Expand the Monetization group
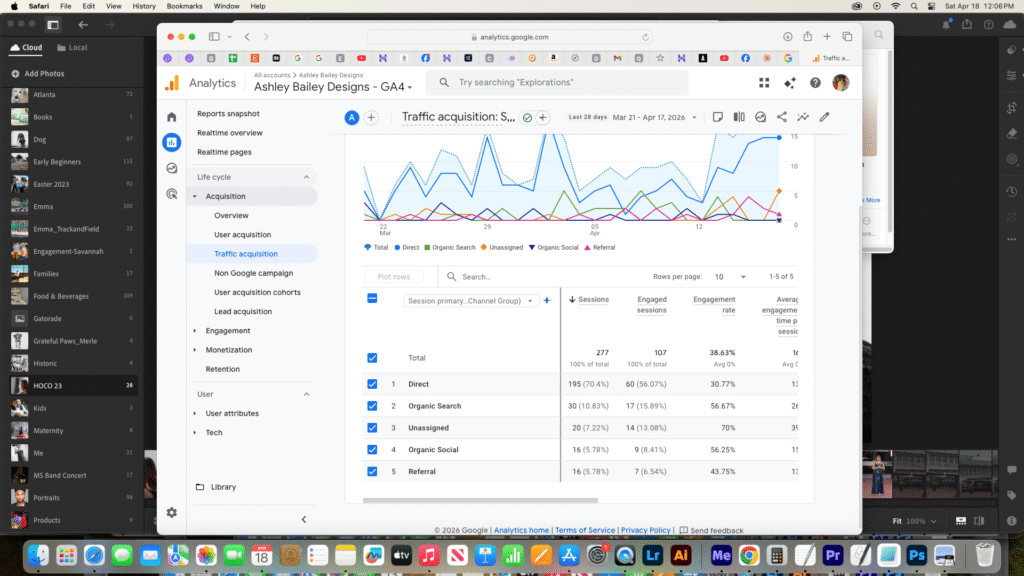 click(x=195, y=350)
